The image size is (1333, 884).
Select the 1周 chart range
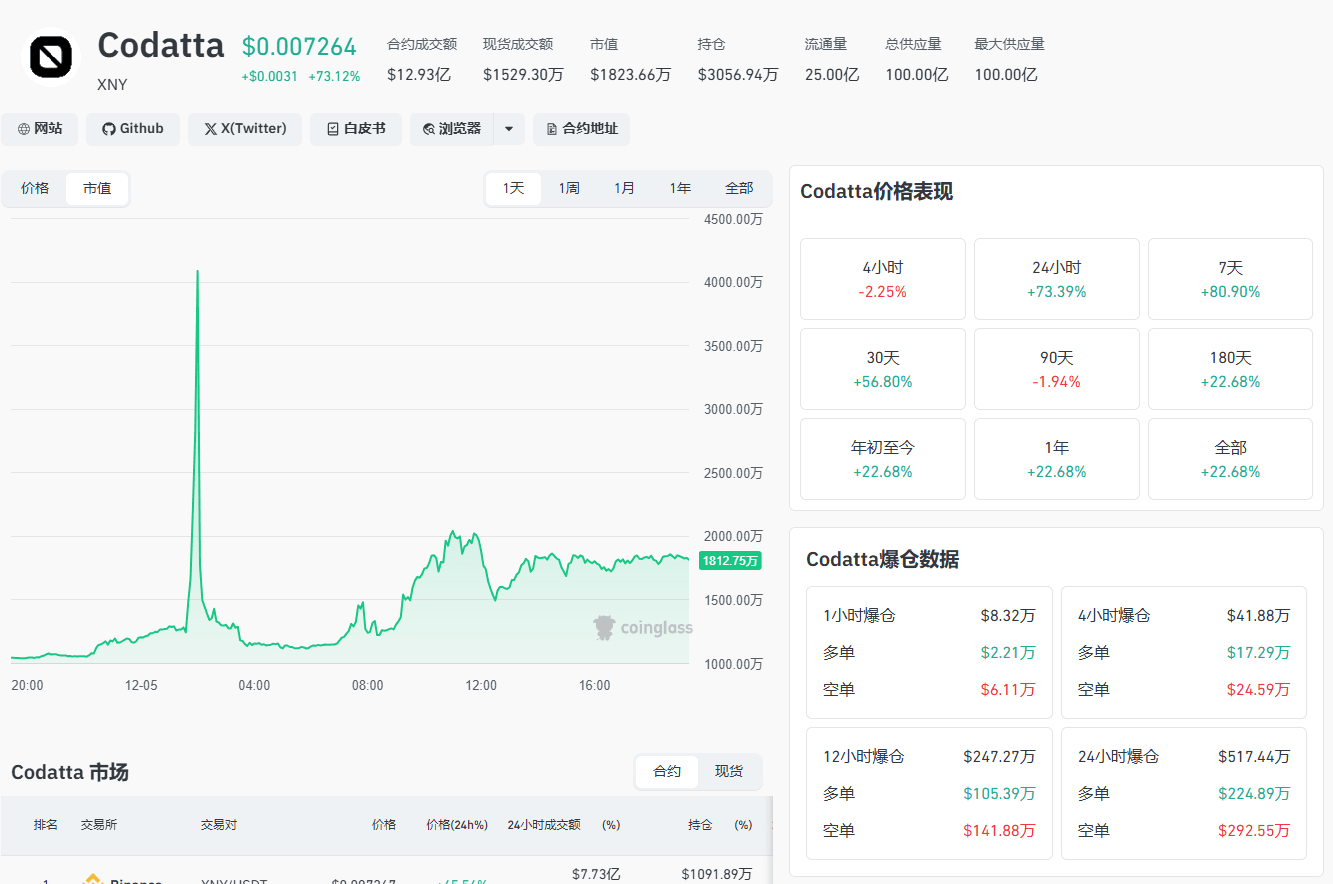click(569, 188)
